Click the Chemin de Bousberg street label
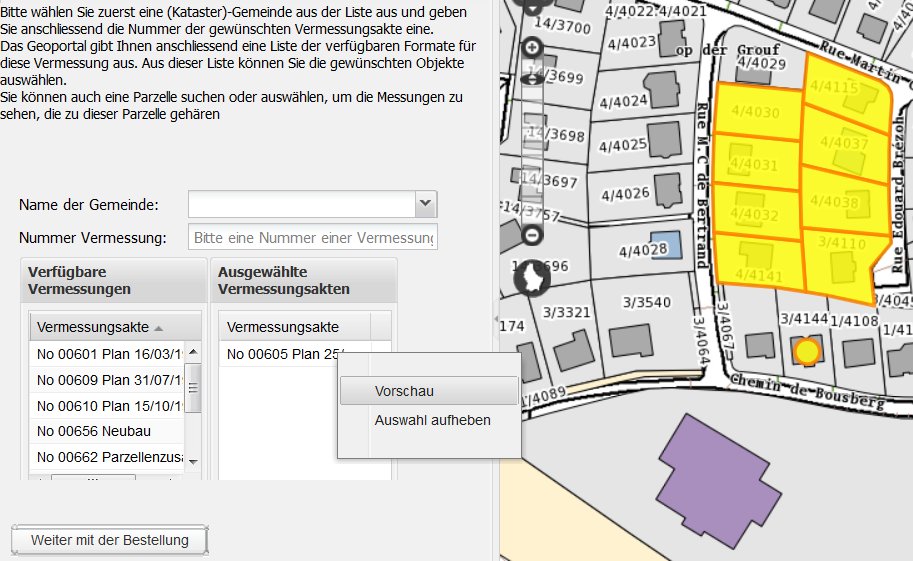 (806, 390)
